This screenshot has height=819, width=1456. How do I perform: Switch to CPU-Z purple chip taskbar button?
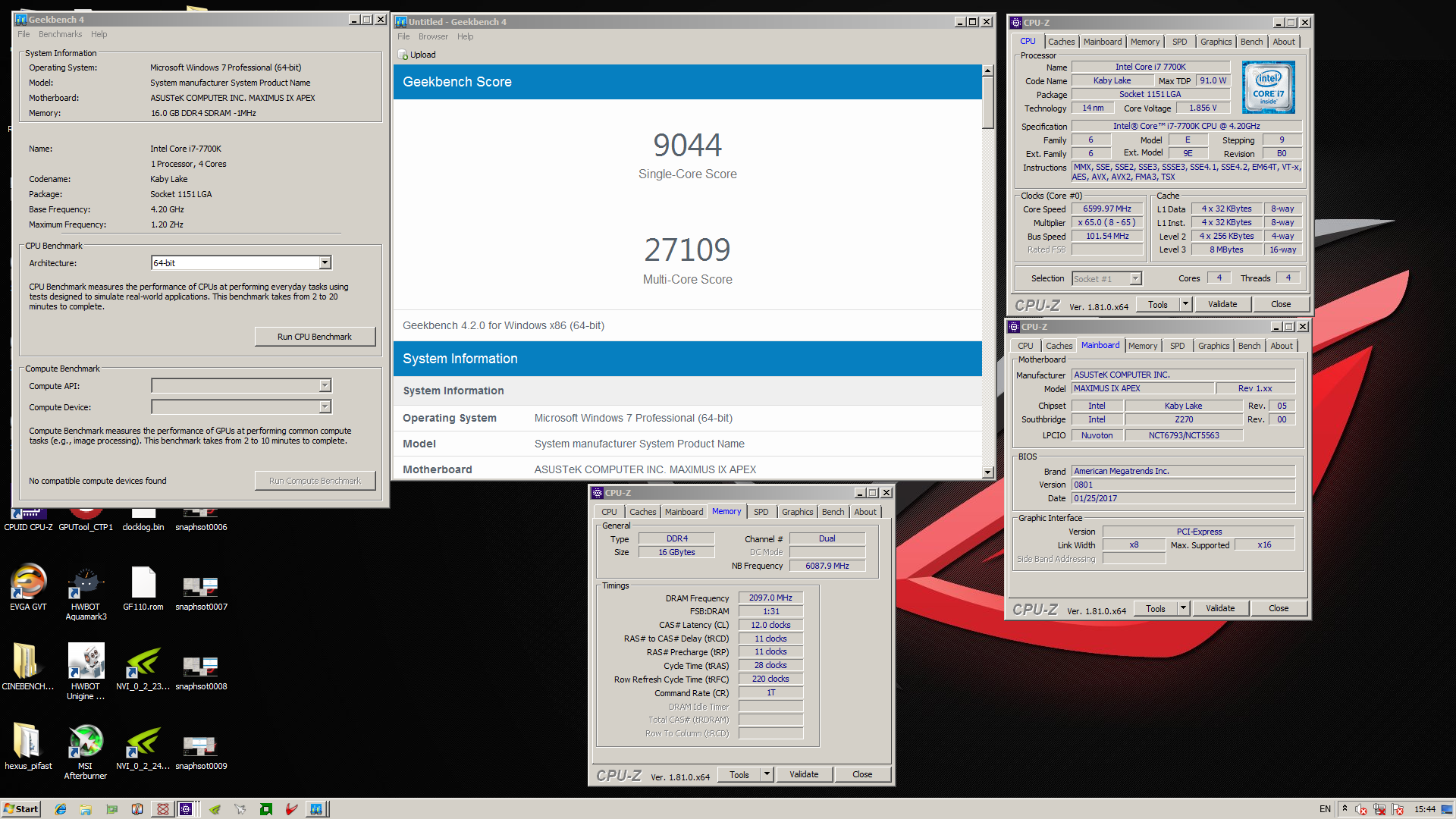[186, 809]
